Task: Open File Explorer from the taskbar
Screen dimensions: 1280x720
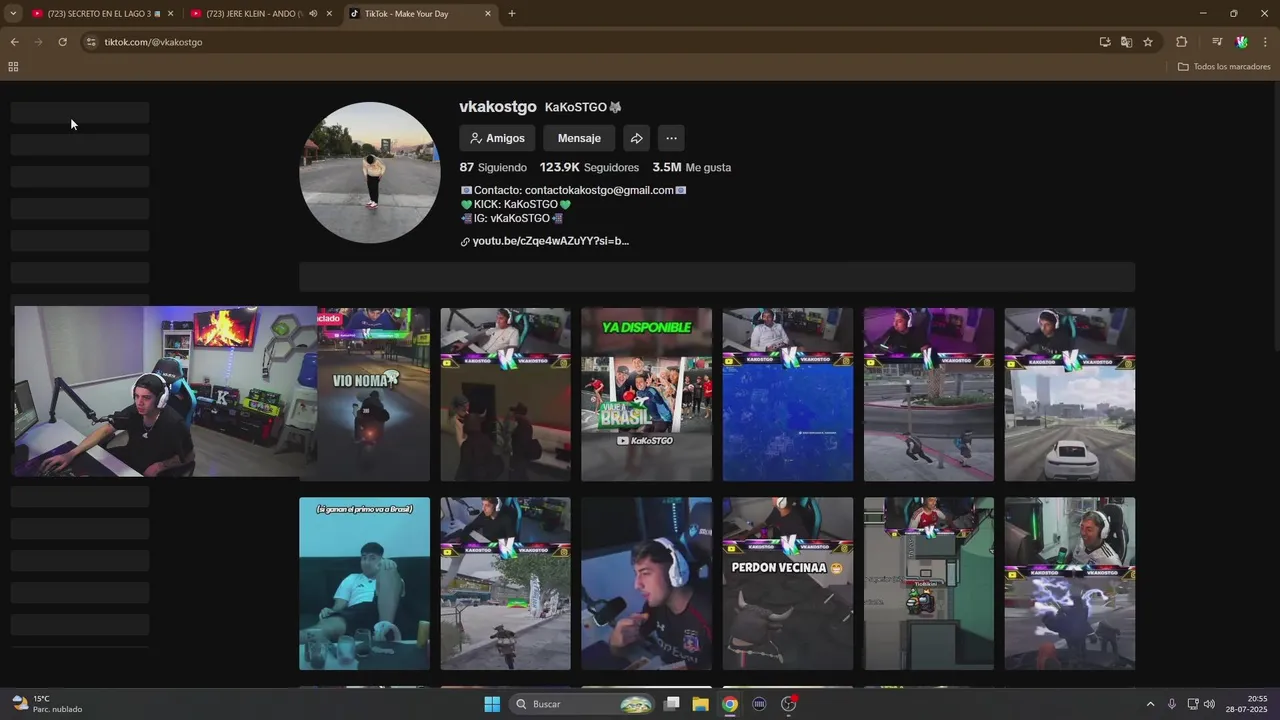Action: (700, 704)
